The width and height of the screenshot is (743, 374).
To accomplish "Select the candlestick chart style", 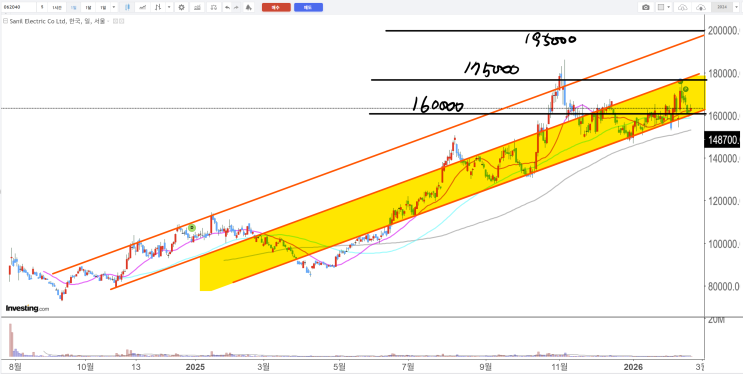I will [127, 7].
